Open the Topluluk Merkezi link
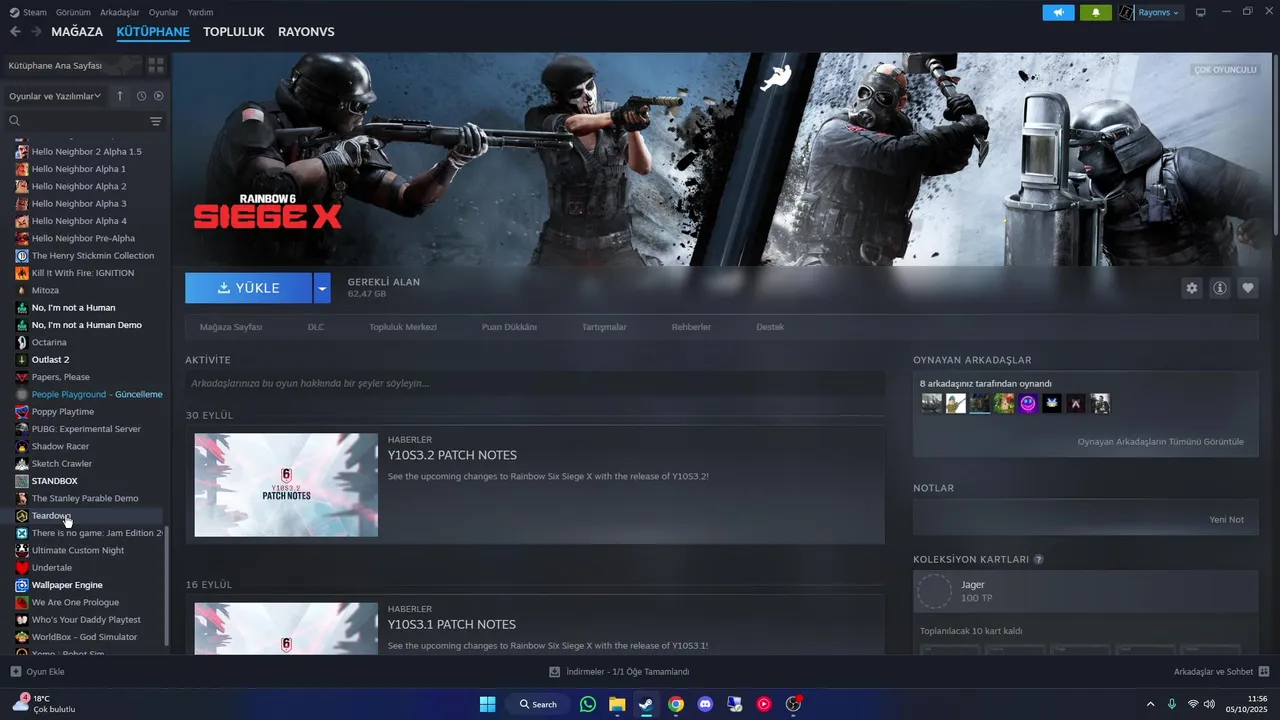The width and height of the screenshot is (1280, 720). click(x=403, y=327)
